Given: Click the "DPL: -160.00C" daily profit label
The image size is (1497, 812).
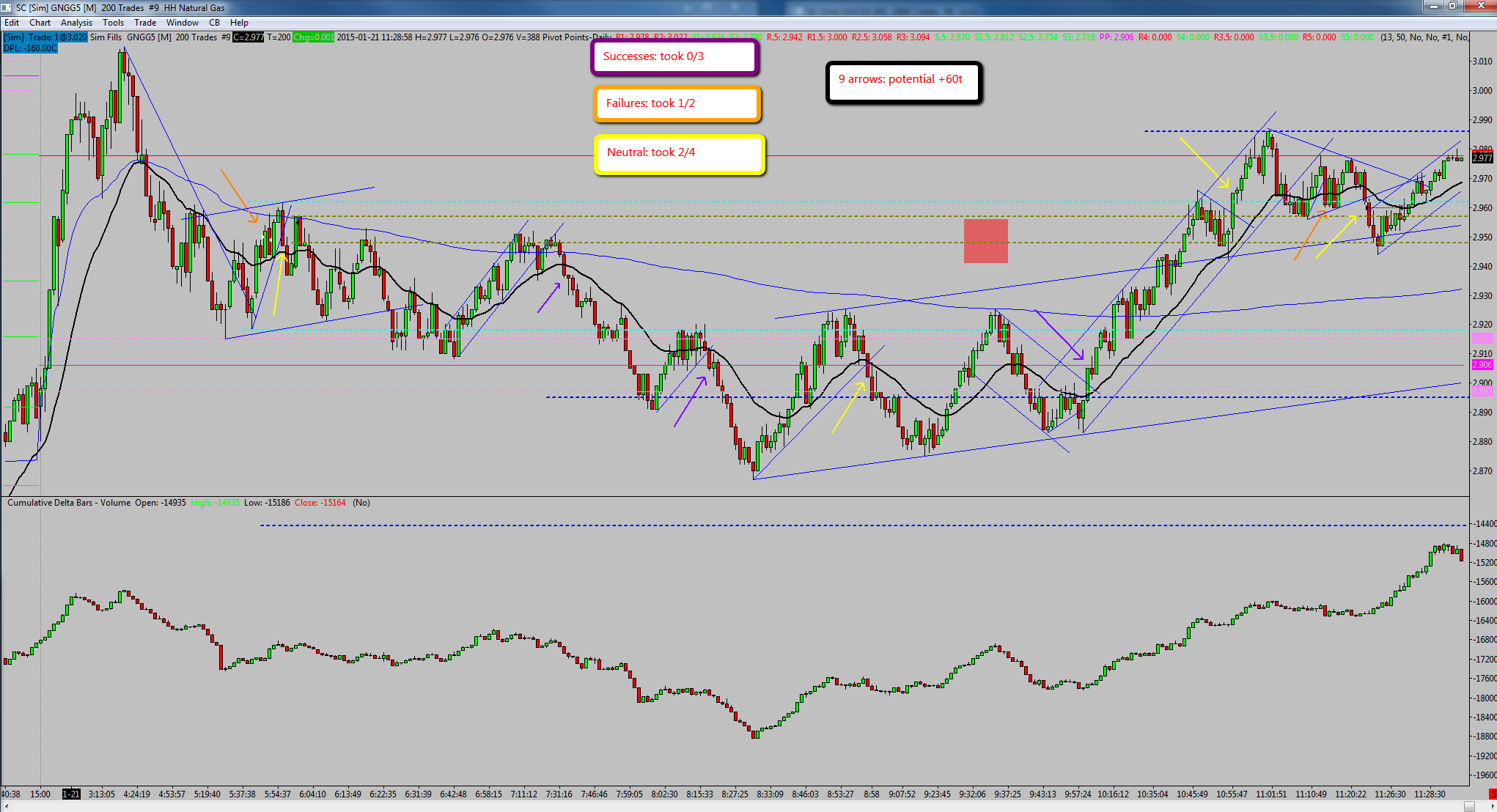Looking at the screenshot, I should point(30,48).
